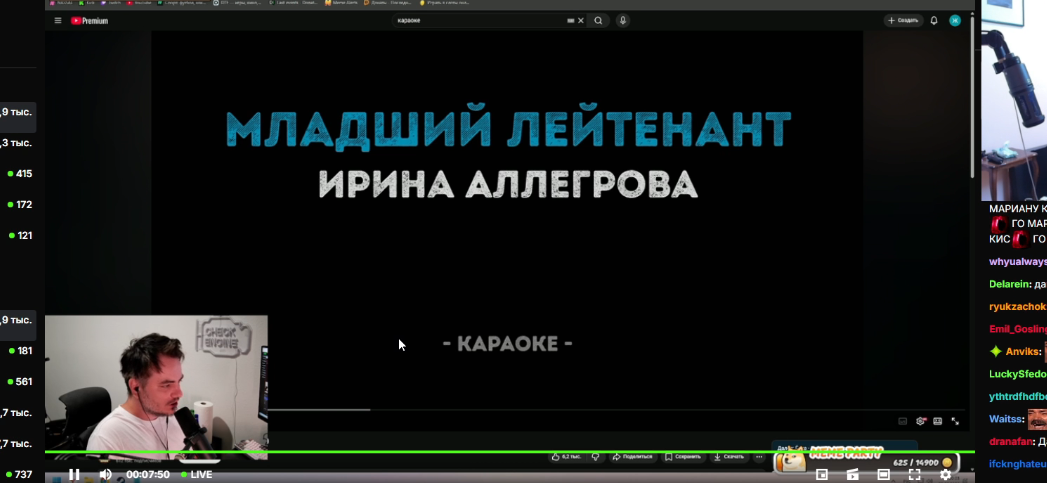Open the stream clip creation icon
Screen dimensions: 1047x483
coord(853,474)
